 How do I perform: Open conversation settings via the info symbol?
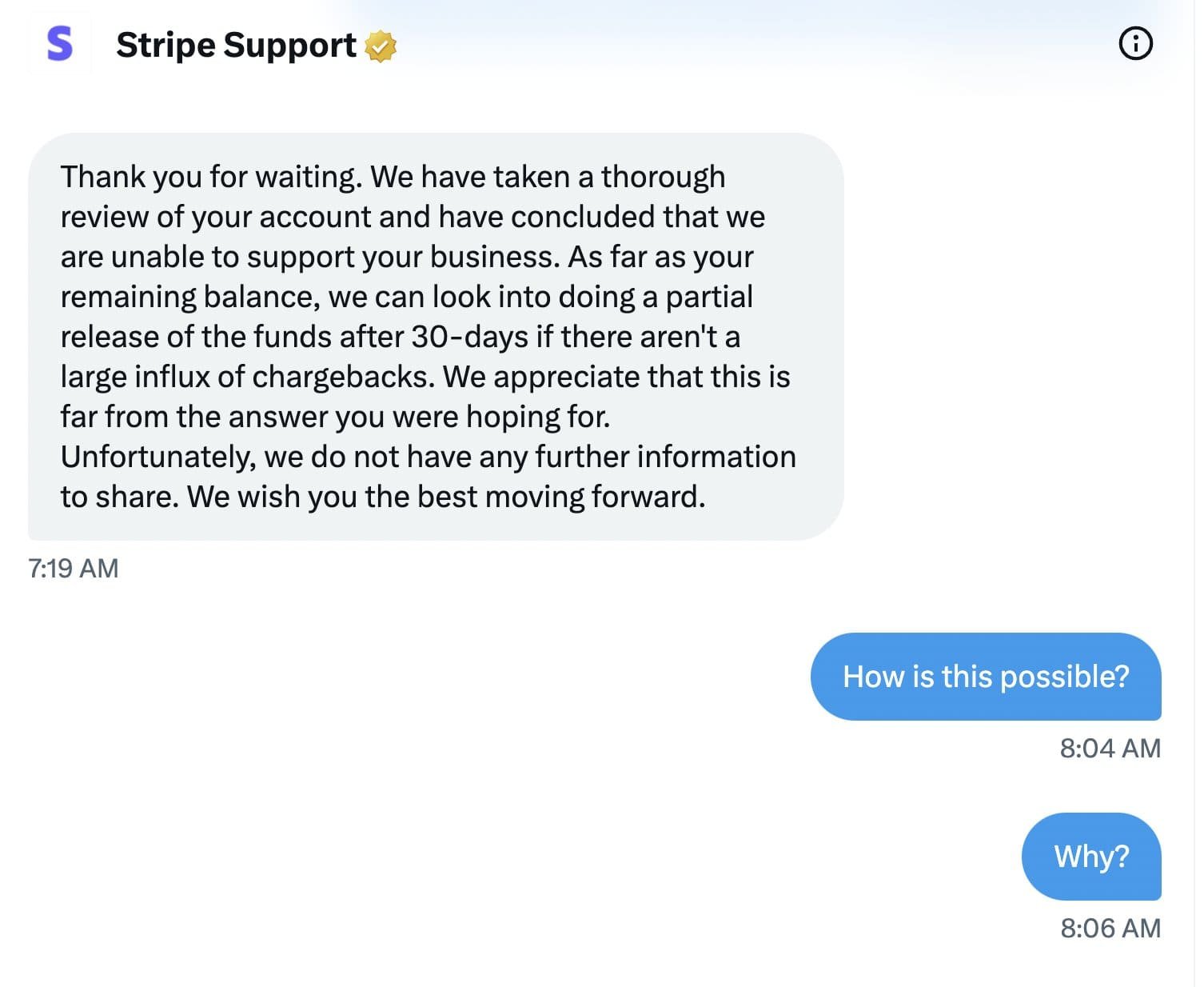pyautogui.click(x=1135, y=44)
